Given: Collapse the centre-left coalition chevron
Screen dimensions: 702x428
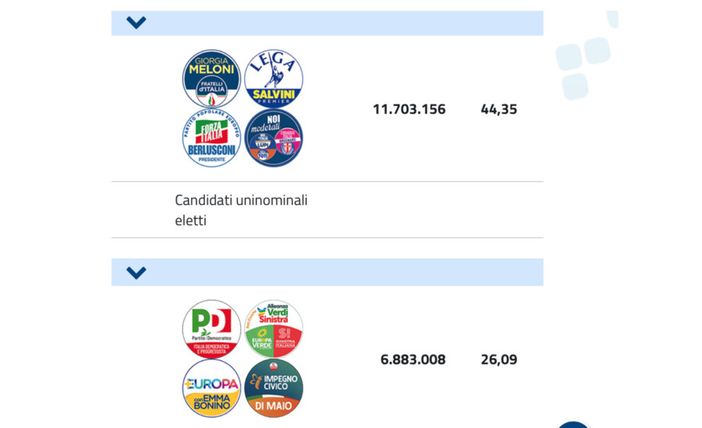Looking at the screenshot, I should click(x=137, y=272).
